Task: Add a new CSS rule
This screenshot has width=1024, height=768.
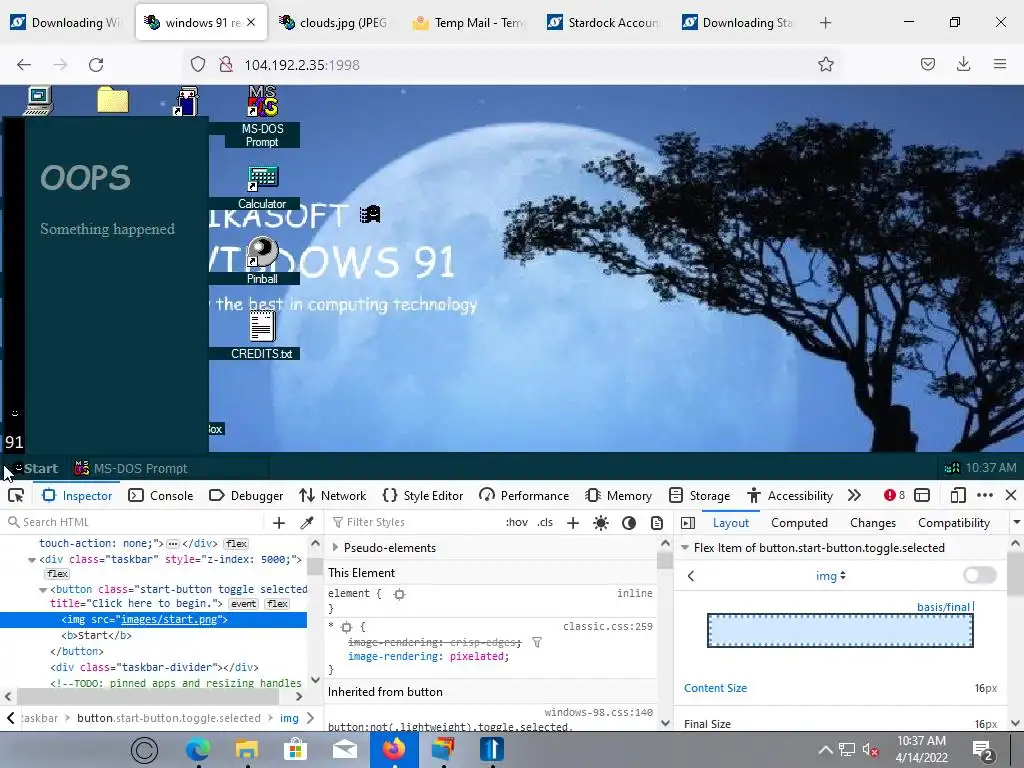Action: click(x=573, y=522)
